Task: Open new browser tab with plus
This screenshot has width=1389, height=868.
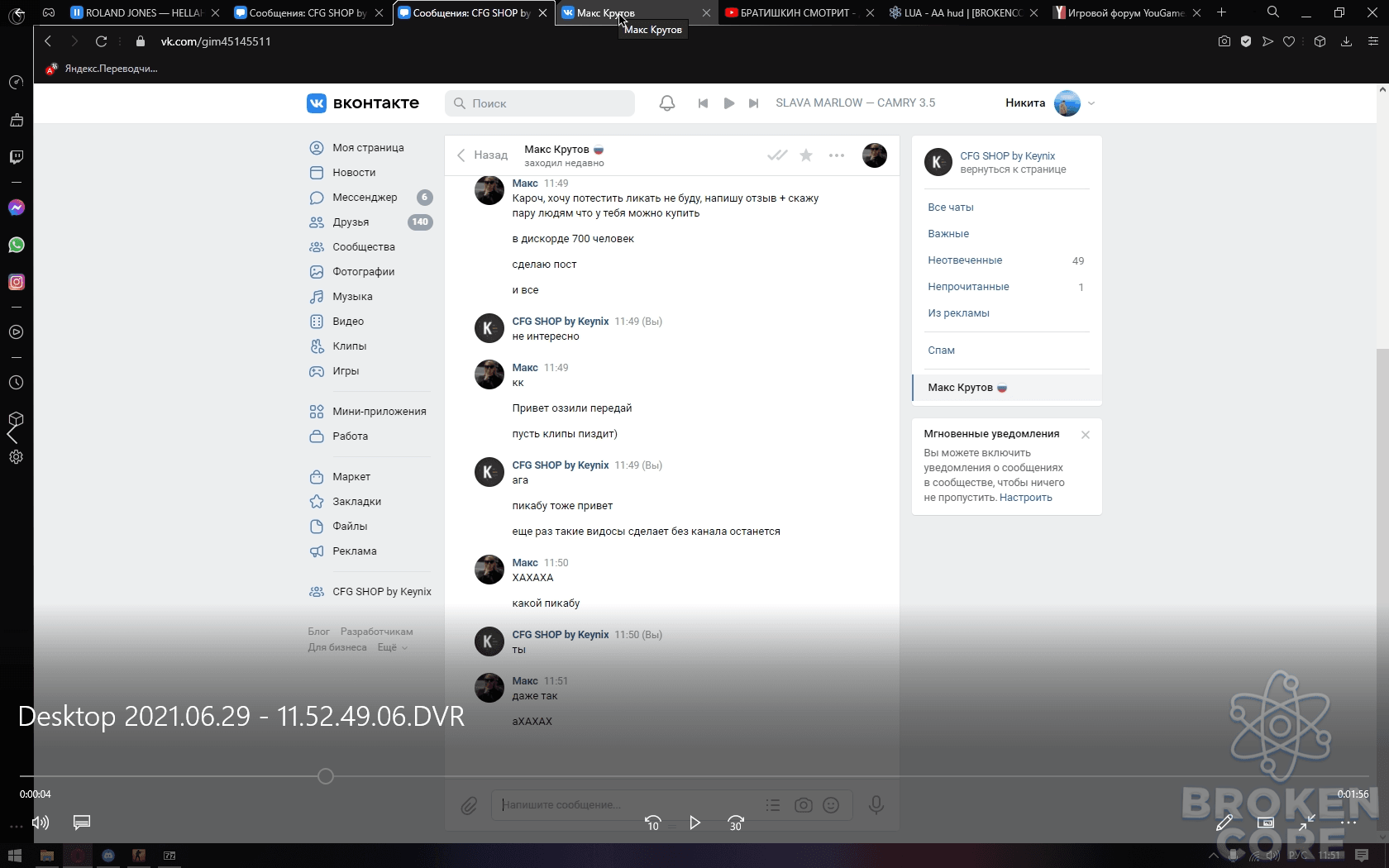Action: click(1221, 12)
